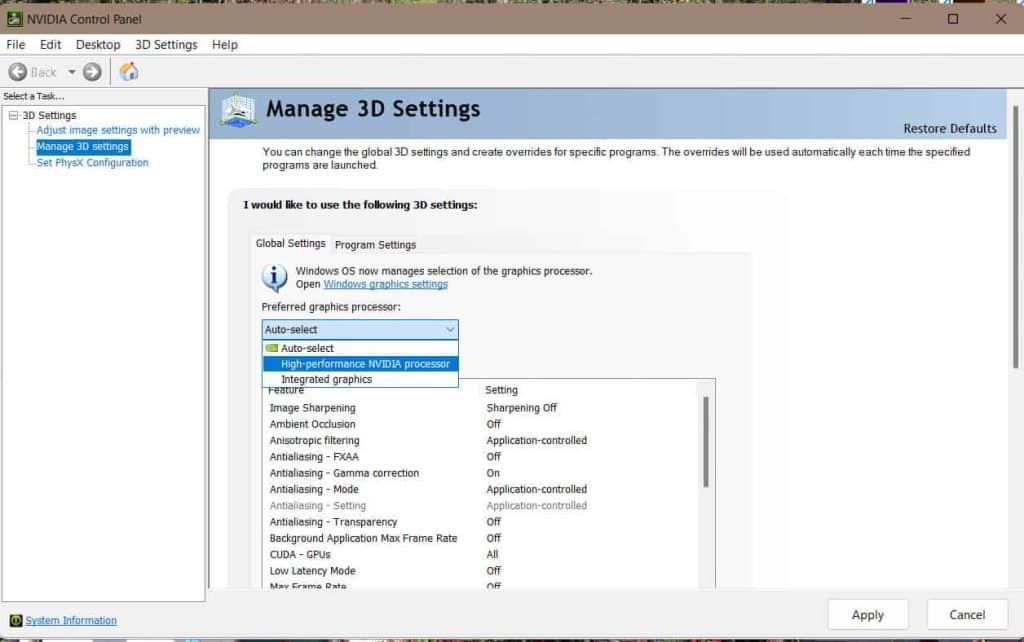Click Restore Defaults
1024x642 pixels.
(x=949, y=128)
